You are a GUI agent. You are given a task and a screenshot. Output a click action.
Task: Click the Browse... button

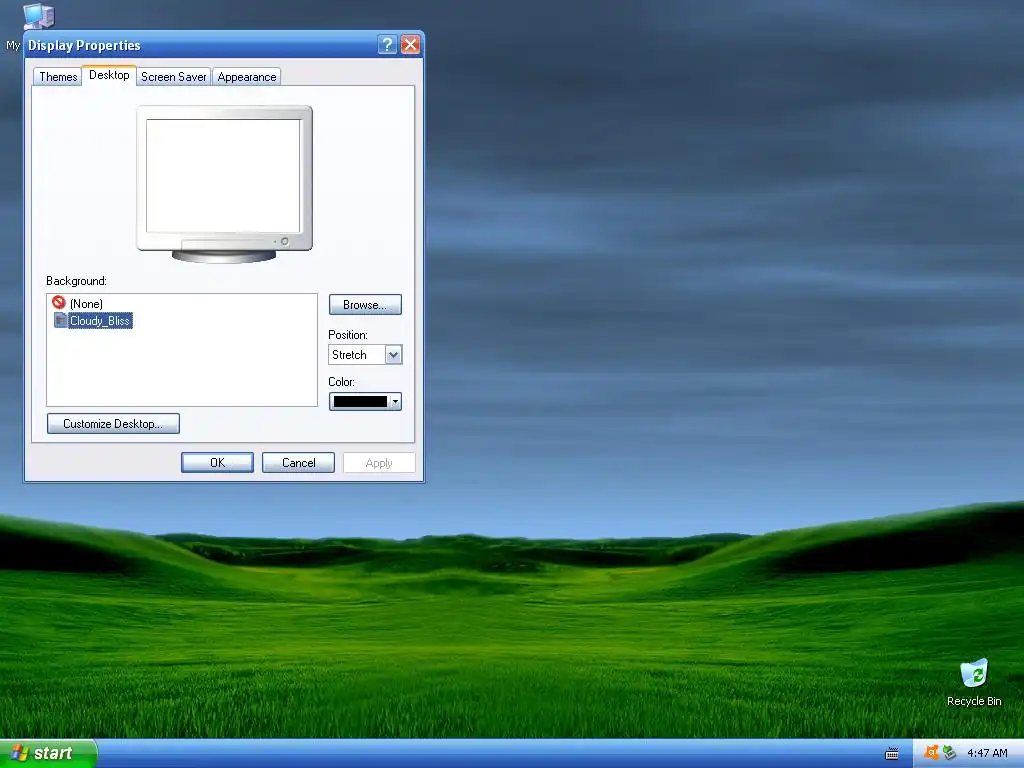tap(365, 304)
